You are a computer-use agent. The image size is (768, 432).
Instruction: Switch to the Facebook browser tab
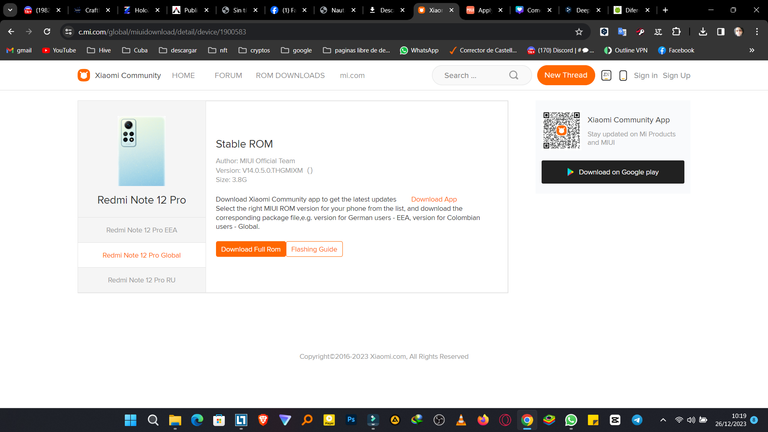pyautogui.click(x=288, y=10)
